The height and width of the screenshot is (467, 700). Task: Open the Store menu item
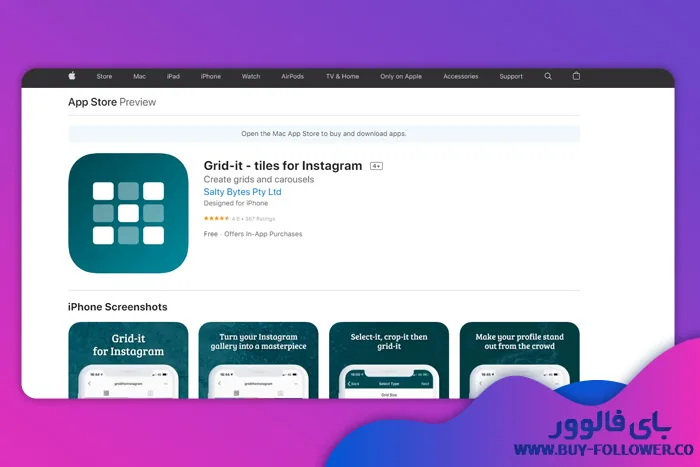(x=104, y=76)
